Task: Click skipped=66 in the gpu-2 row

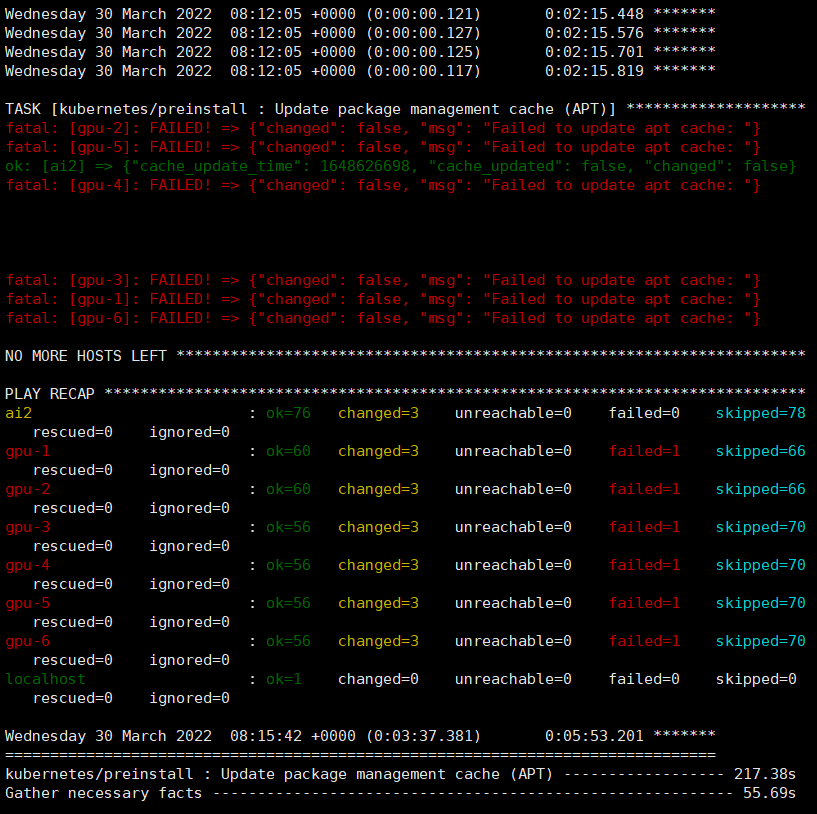Action: pos(761,489)
